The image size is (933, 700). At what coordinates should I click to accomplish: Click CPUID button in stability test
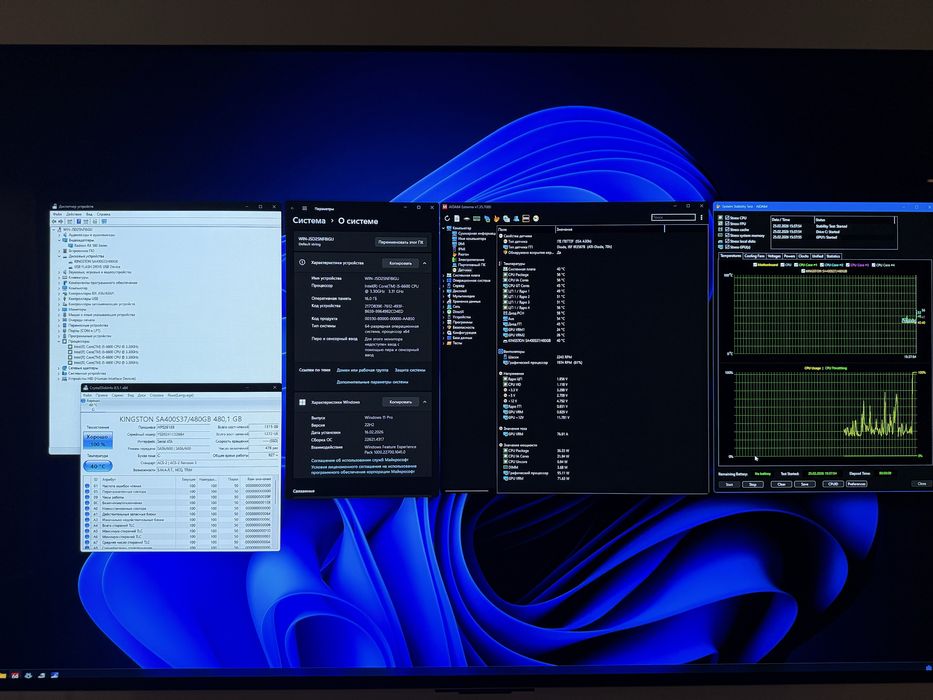[833, 485]
